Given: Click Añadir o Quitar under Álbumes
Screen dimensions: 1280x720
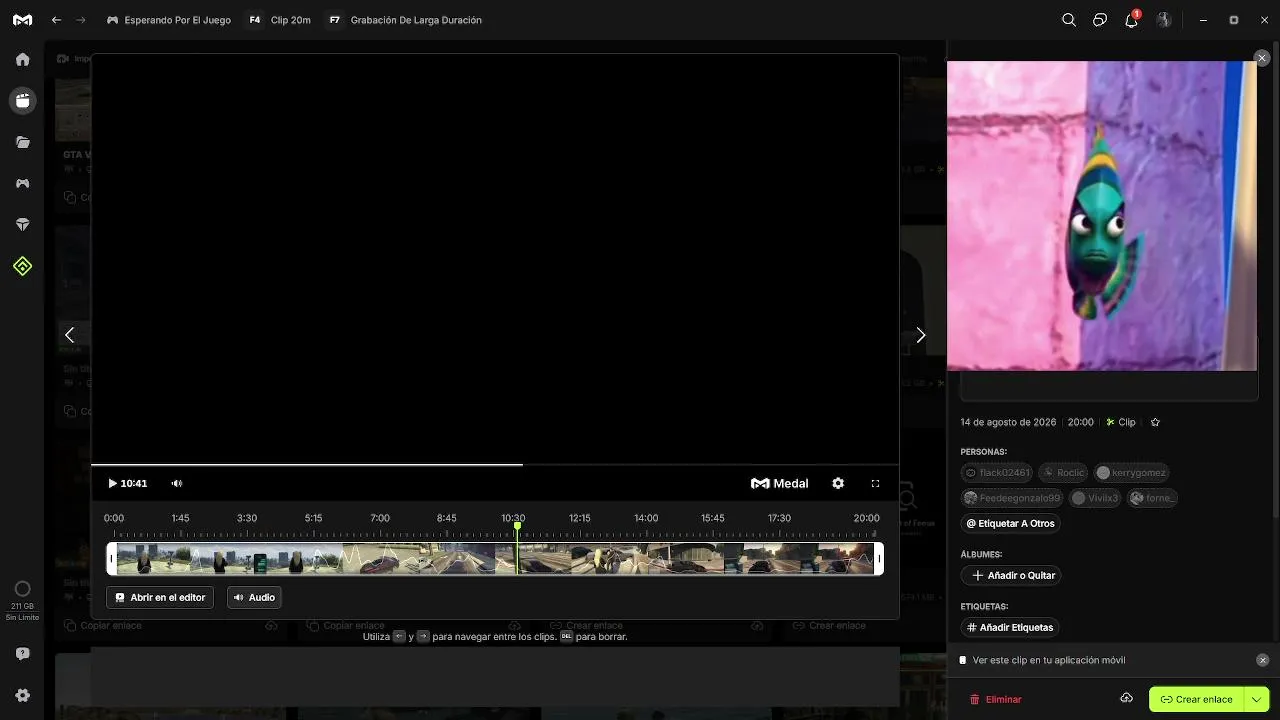Looking at the screenshot, I should [x=1012, y=575].
